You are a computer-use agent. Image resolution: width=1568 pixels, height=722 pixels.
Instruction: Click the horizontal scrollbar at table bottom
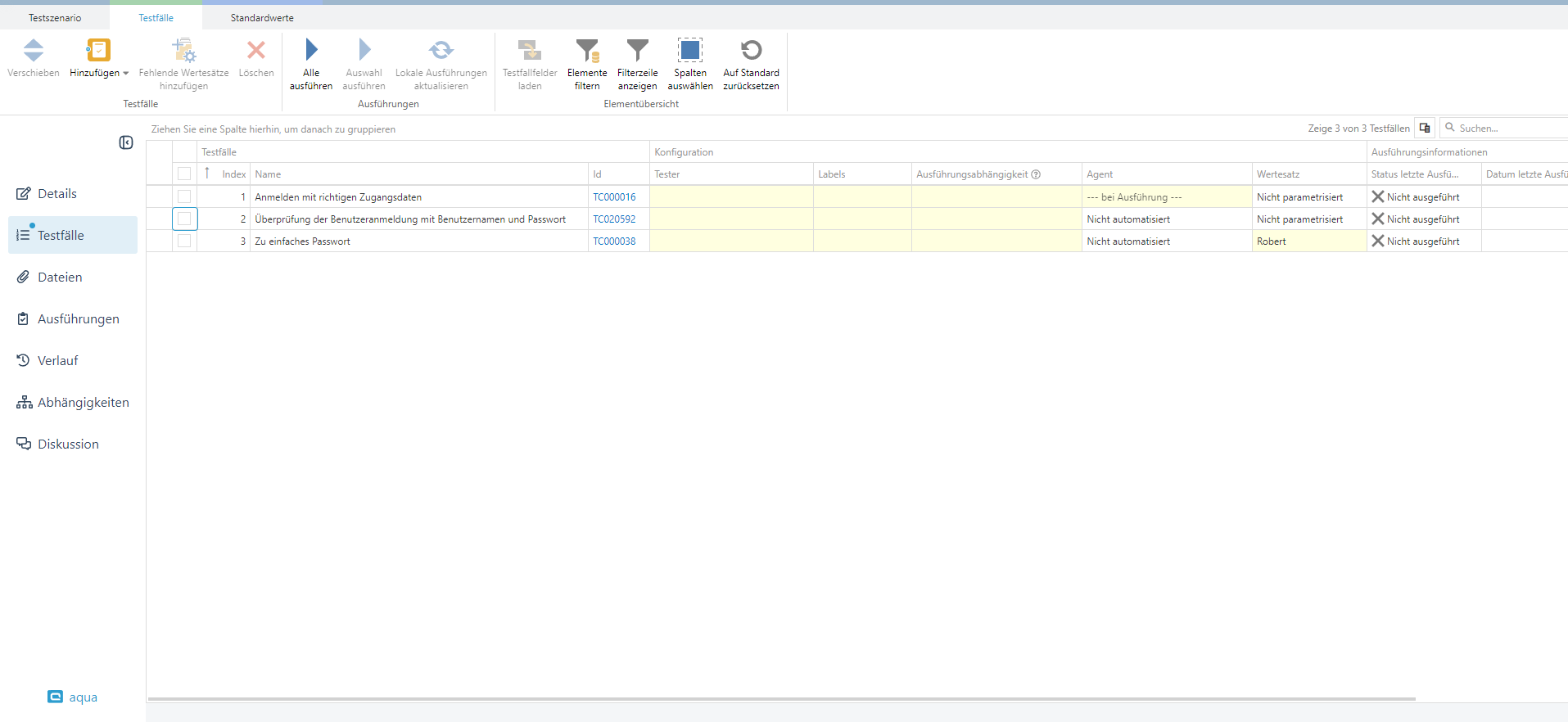tap(781, 699)
